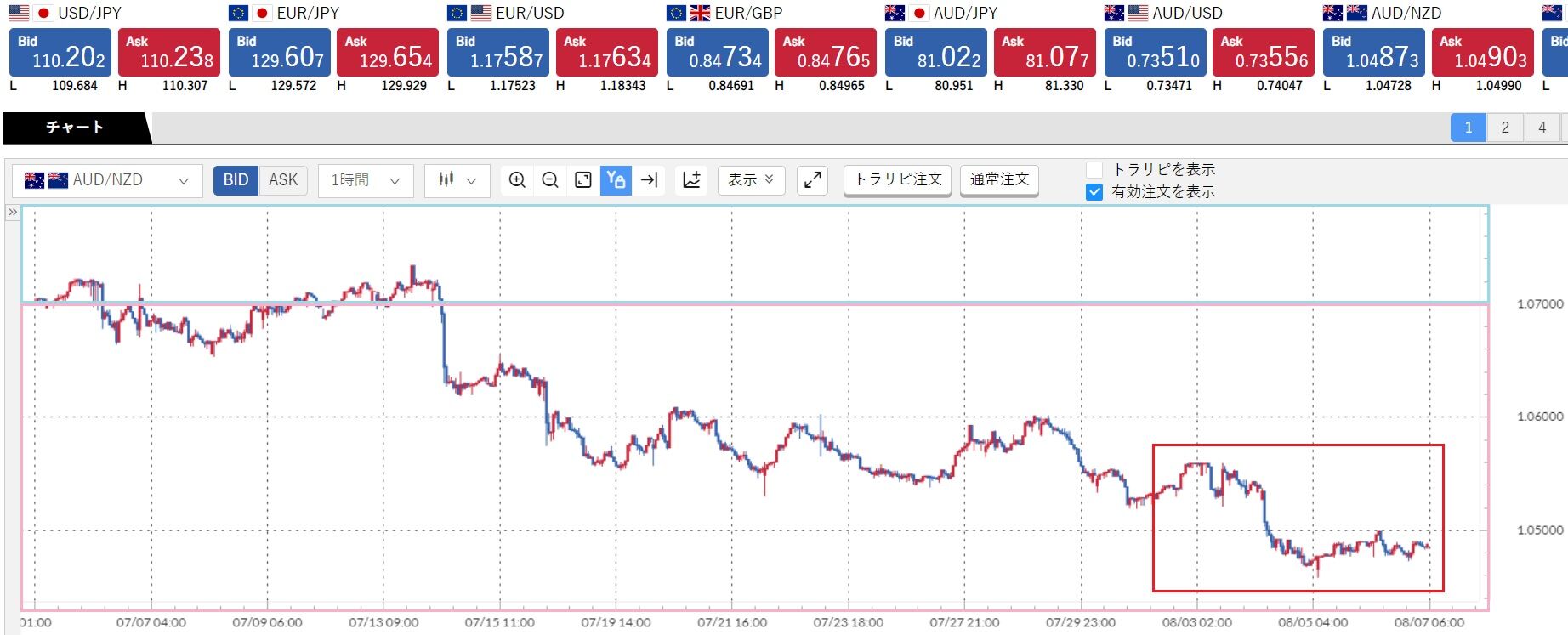Jump to the latest candle arrow icon
This screenshot has height=635, width=1568.
(x=650, y=180)
